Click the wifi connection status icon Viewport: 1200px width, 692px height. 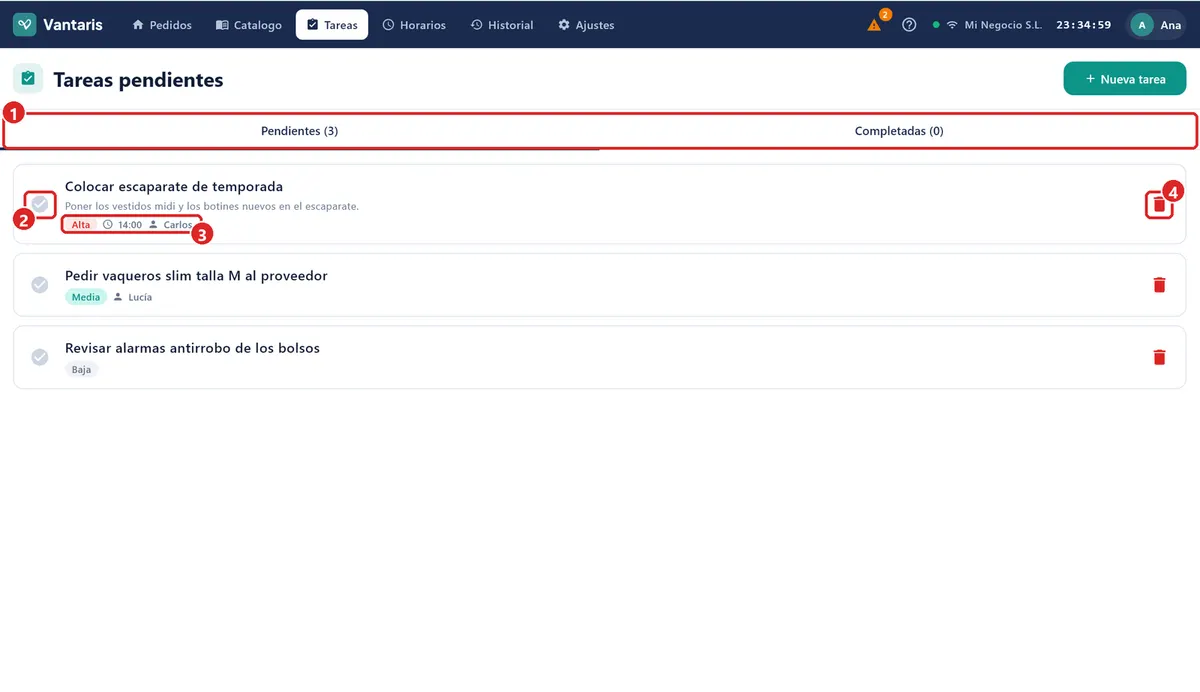coord(952,25)
